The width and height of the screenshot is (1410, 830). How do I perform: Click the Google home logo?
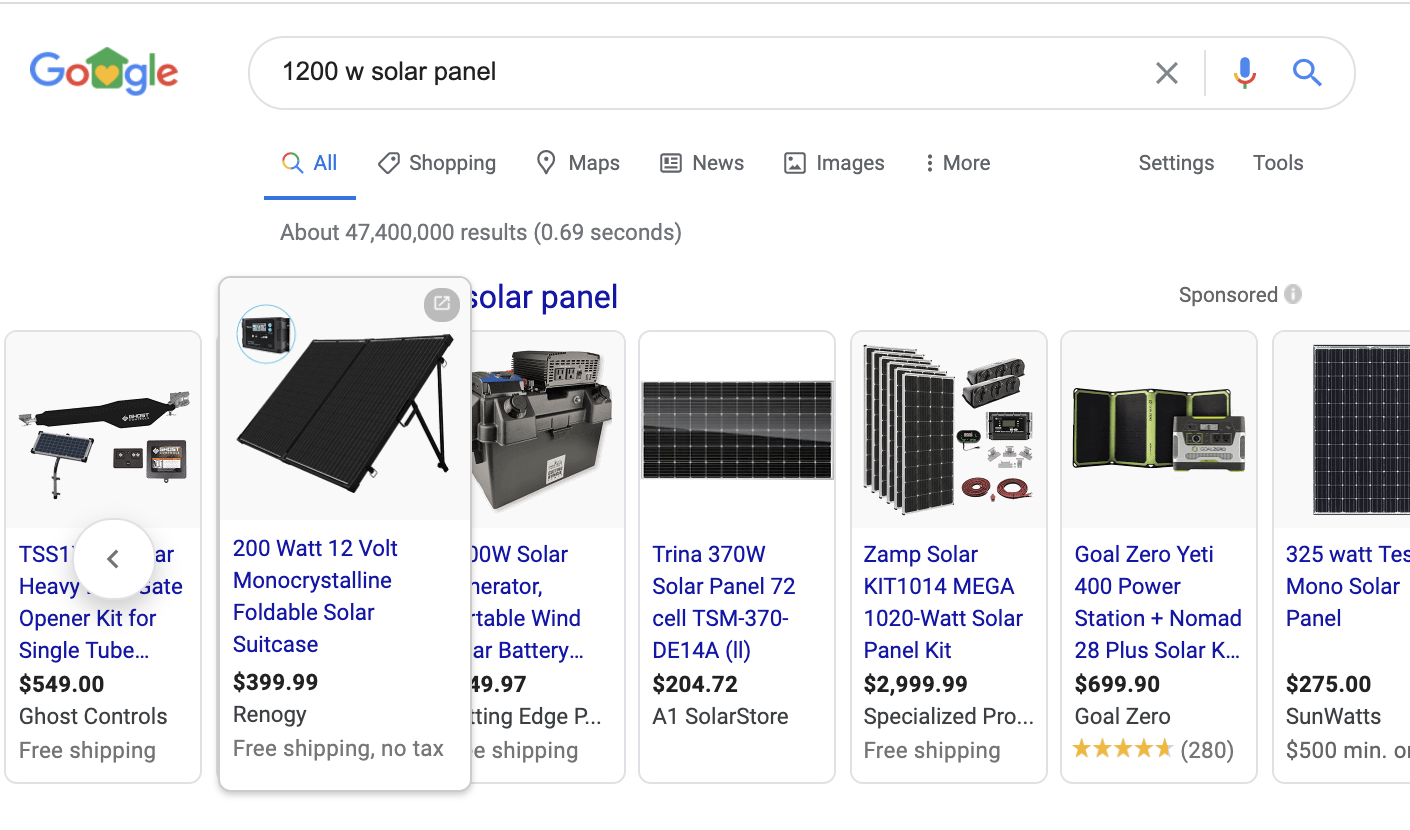tap(104, 70)
